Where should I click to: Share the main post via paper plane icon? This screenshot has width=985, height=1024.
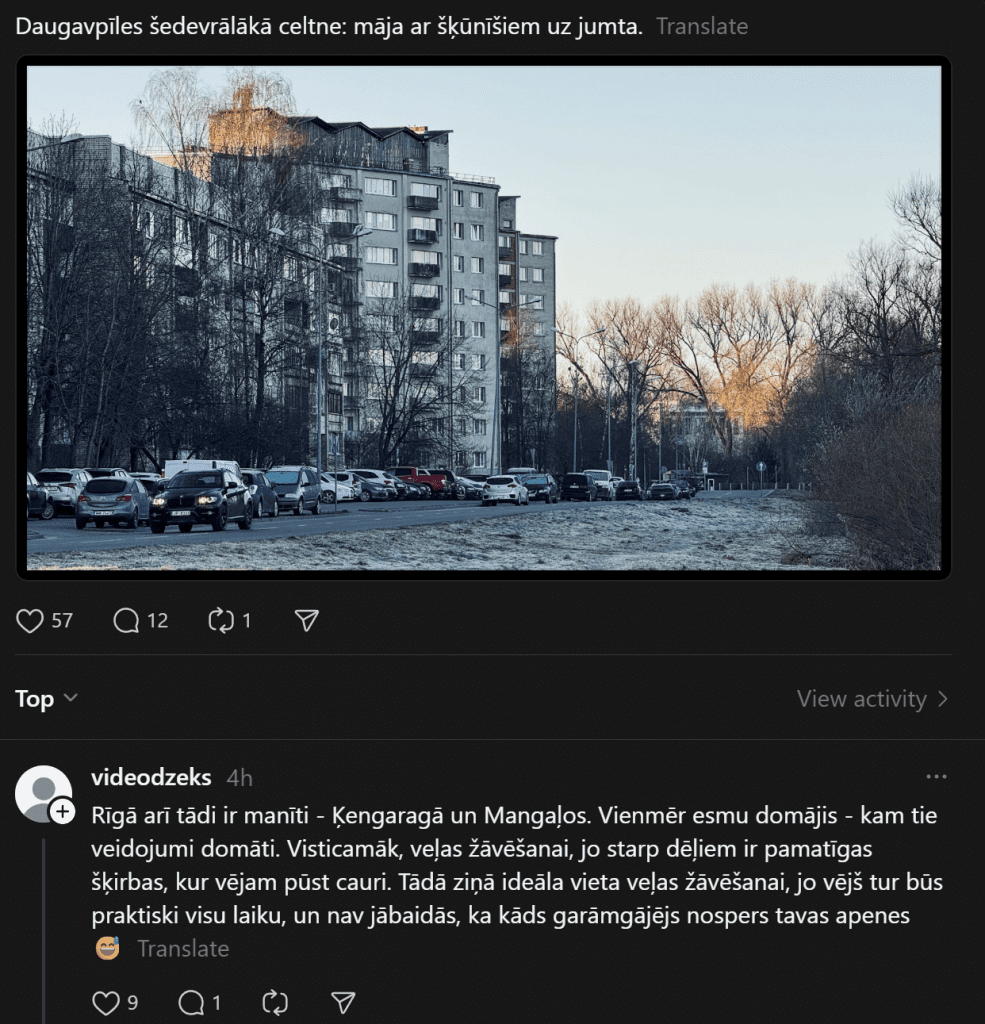tap(306, 620)
